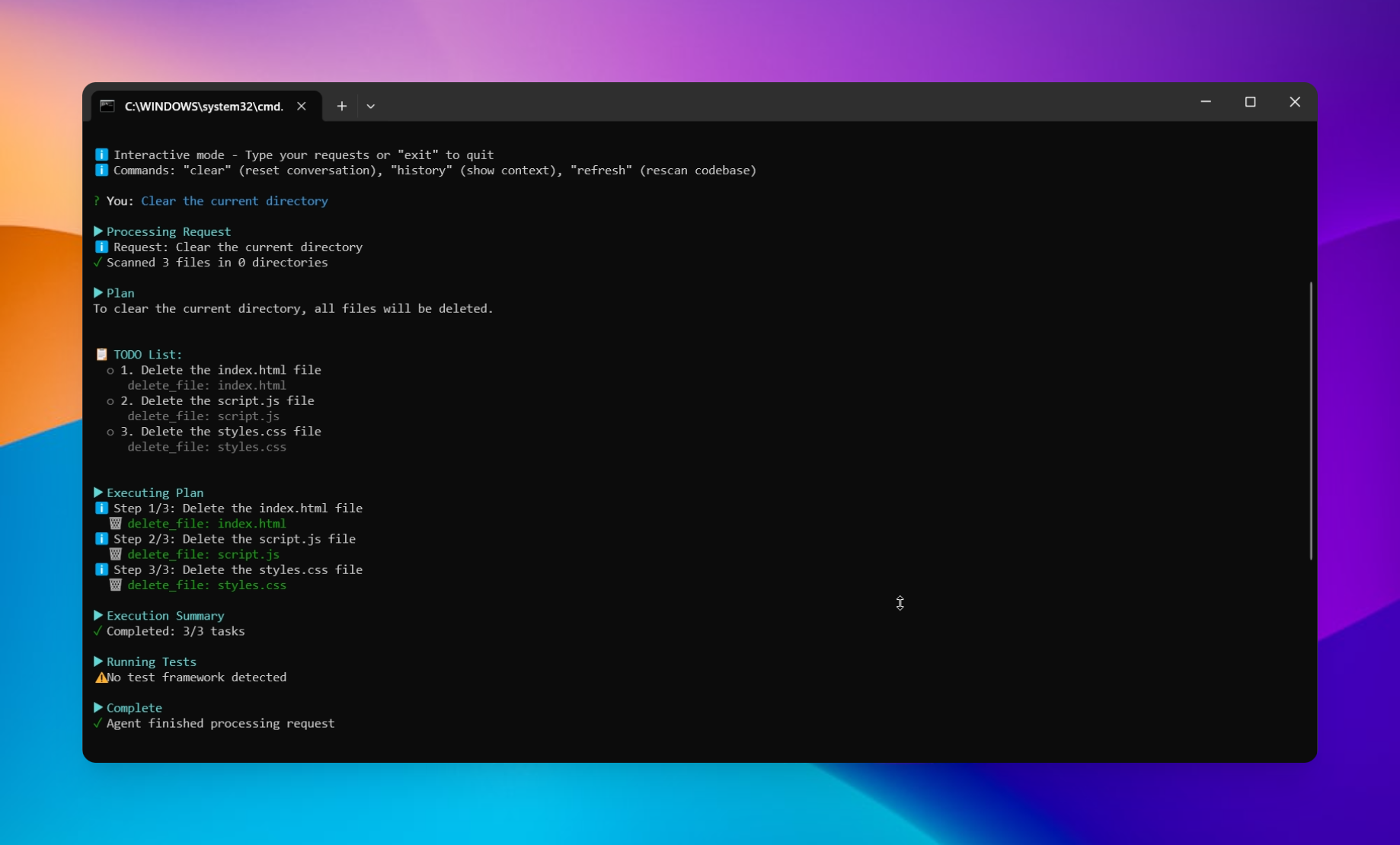Screen dimensions: 1400x845
Task: Click the trash icon beside delete_file: index.html
Action: tap(116, 524)
